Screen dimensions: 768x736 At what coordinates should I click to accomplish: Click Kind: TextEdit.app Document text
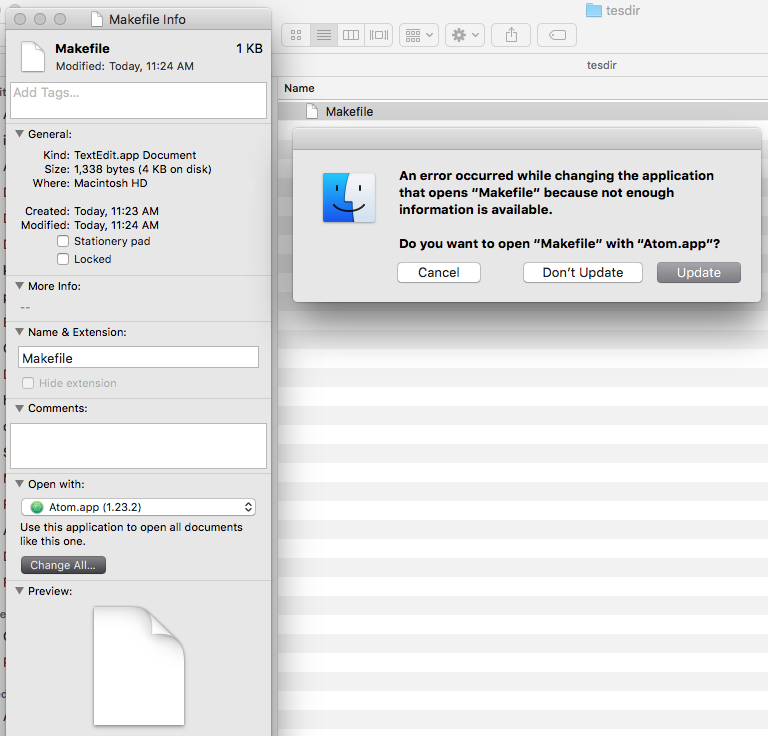coord(120,155)
